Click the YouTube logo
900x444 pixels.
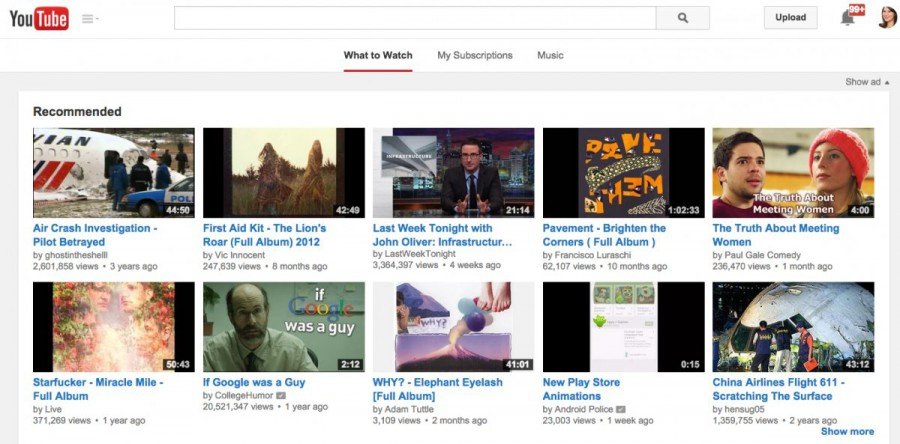tap(39, 18)
